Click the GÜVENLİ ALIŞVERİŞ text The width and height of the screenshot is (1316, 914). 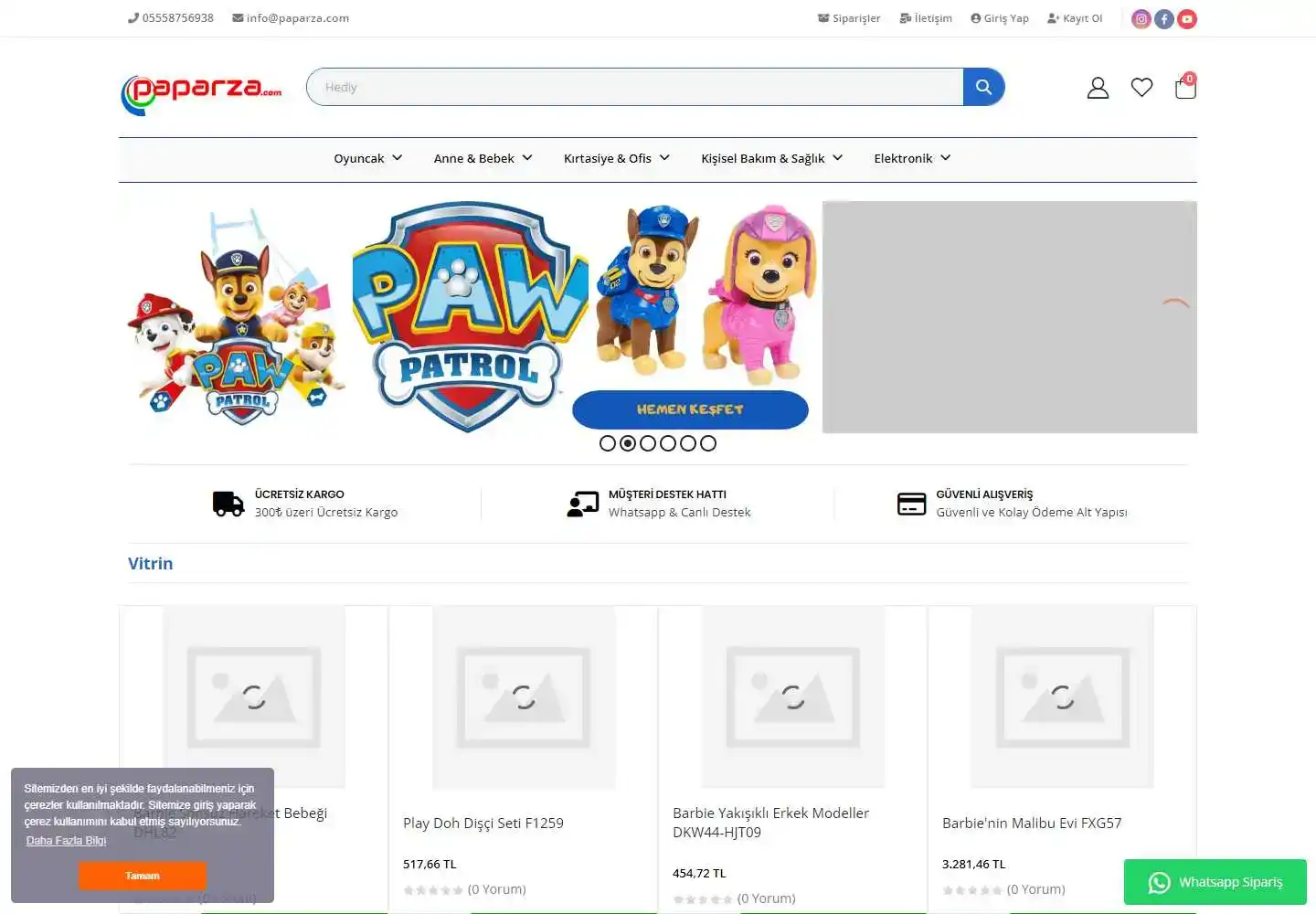click(984, 494)
